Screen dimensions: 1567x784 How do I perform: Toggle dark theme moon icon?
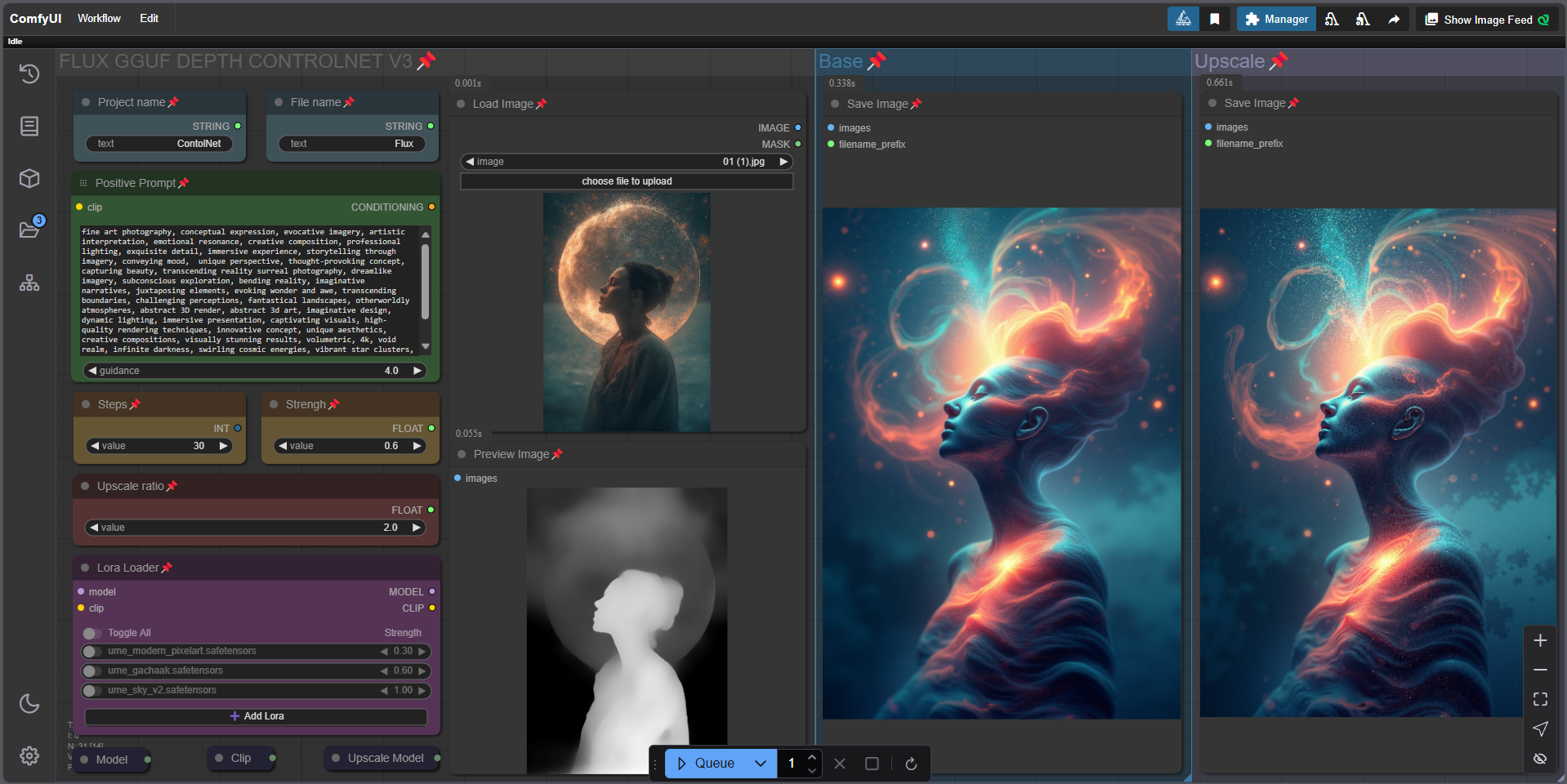point(29,703)
